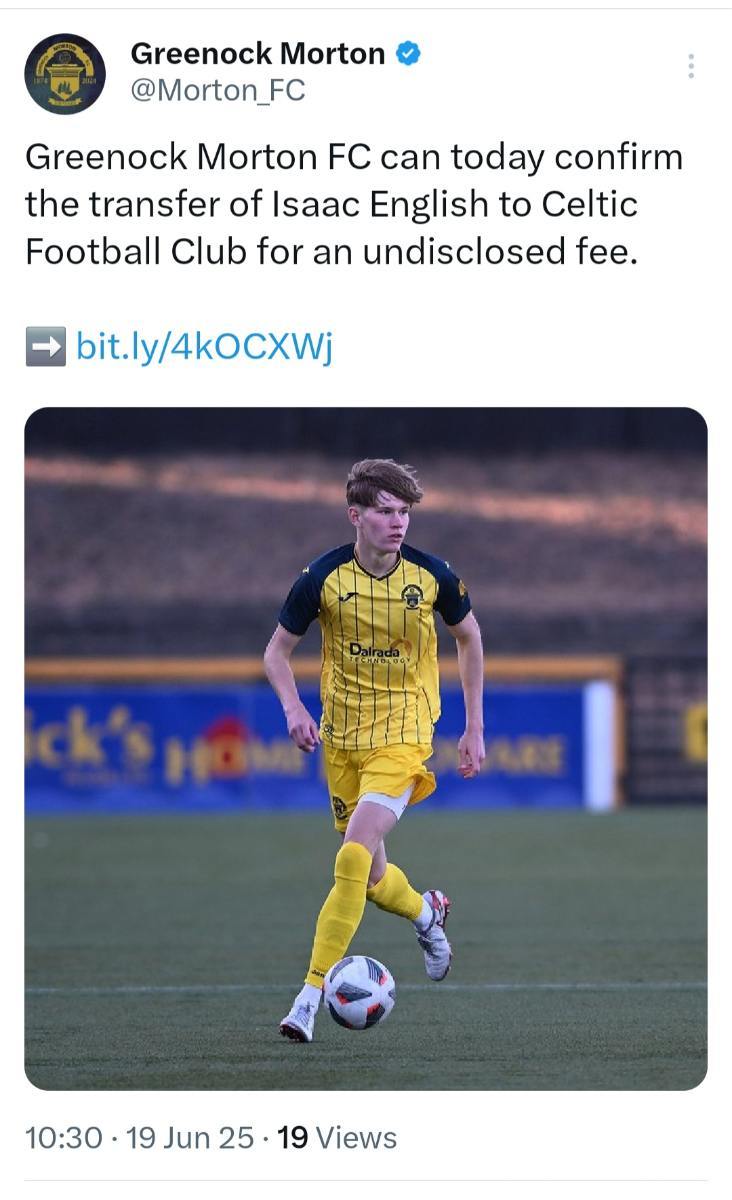Click the word Celtic in the tweet
The width and height of the screenshot is (732, 1200).
tap(590, 204)
